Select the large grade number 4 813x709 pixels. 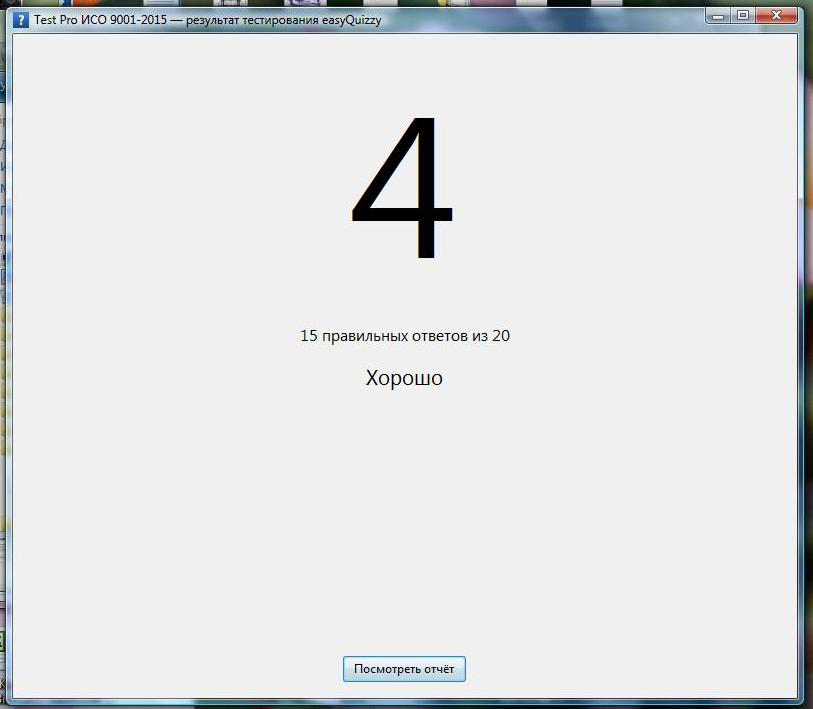[x=403, y=189]
